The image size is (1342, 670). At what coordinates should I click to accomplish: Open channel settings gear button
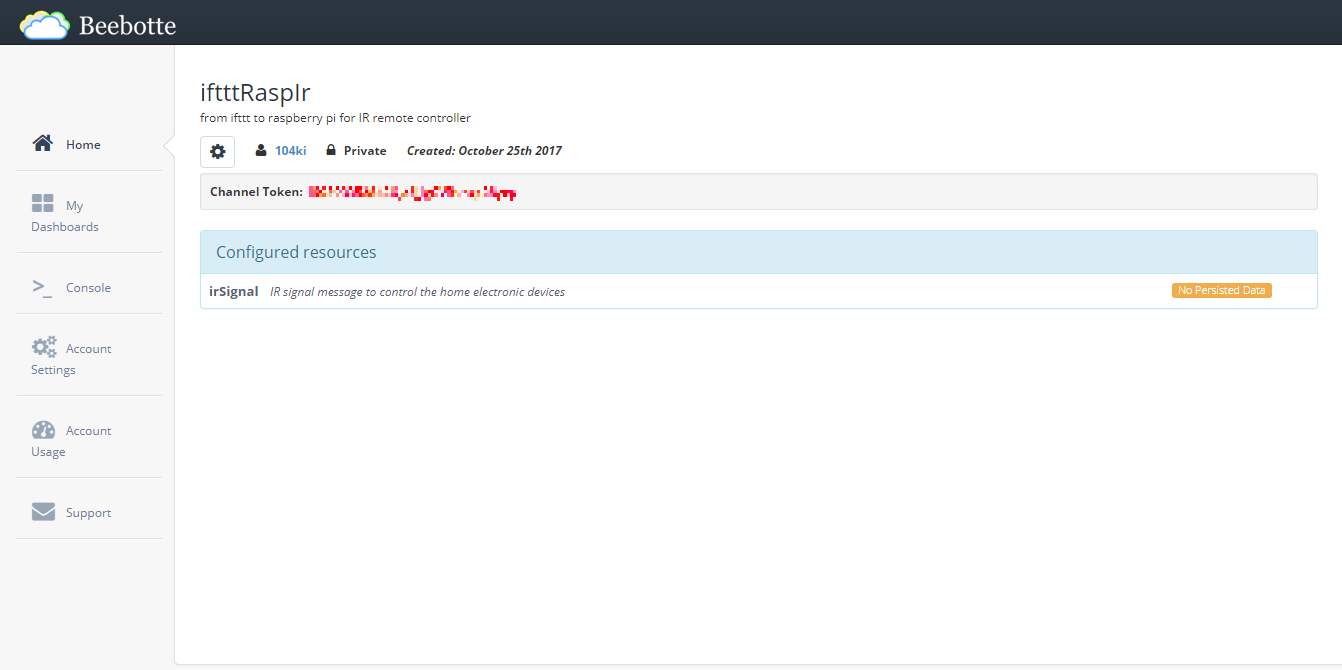(x=217, y=151)
